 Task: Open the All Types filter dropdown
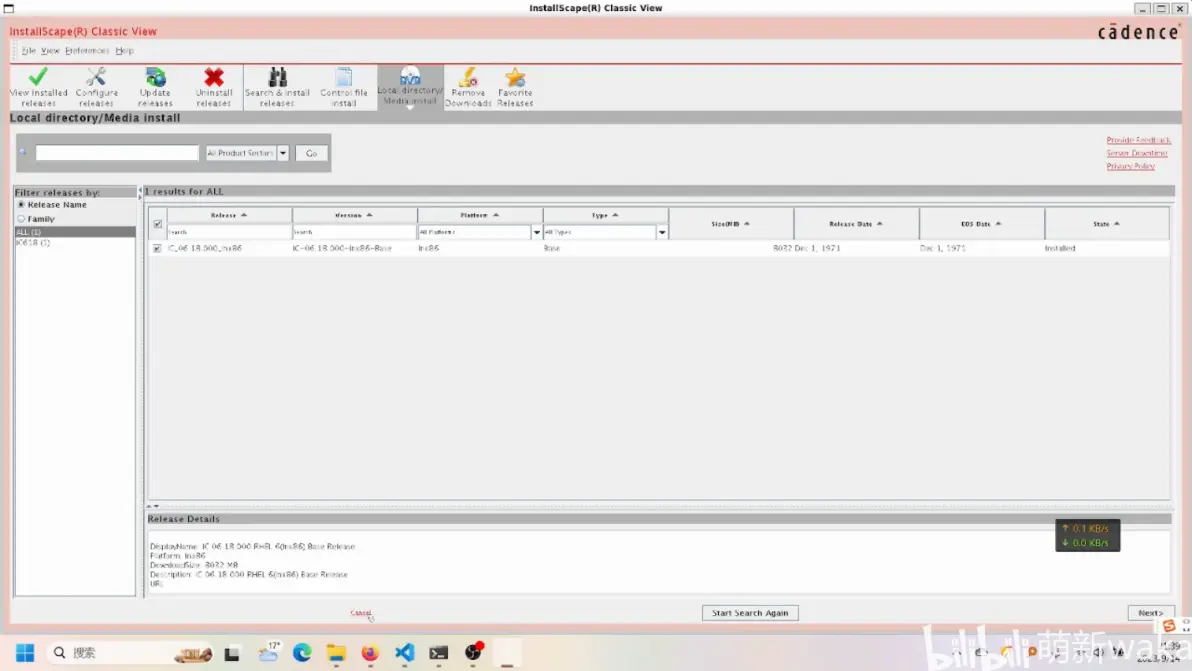662,232
